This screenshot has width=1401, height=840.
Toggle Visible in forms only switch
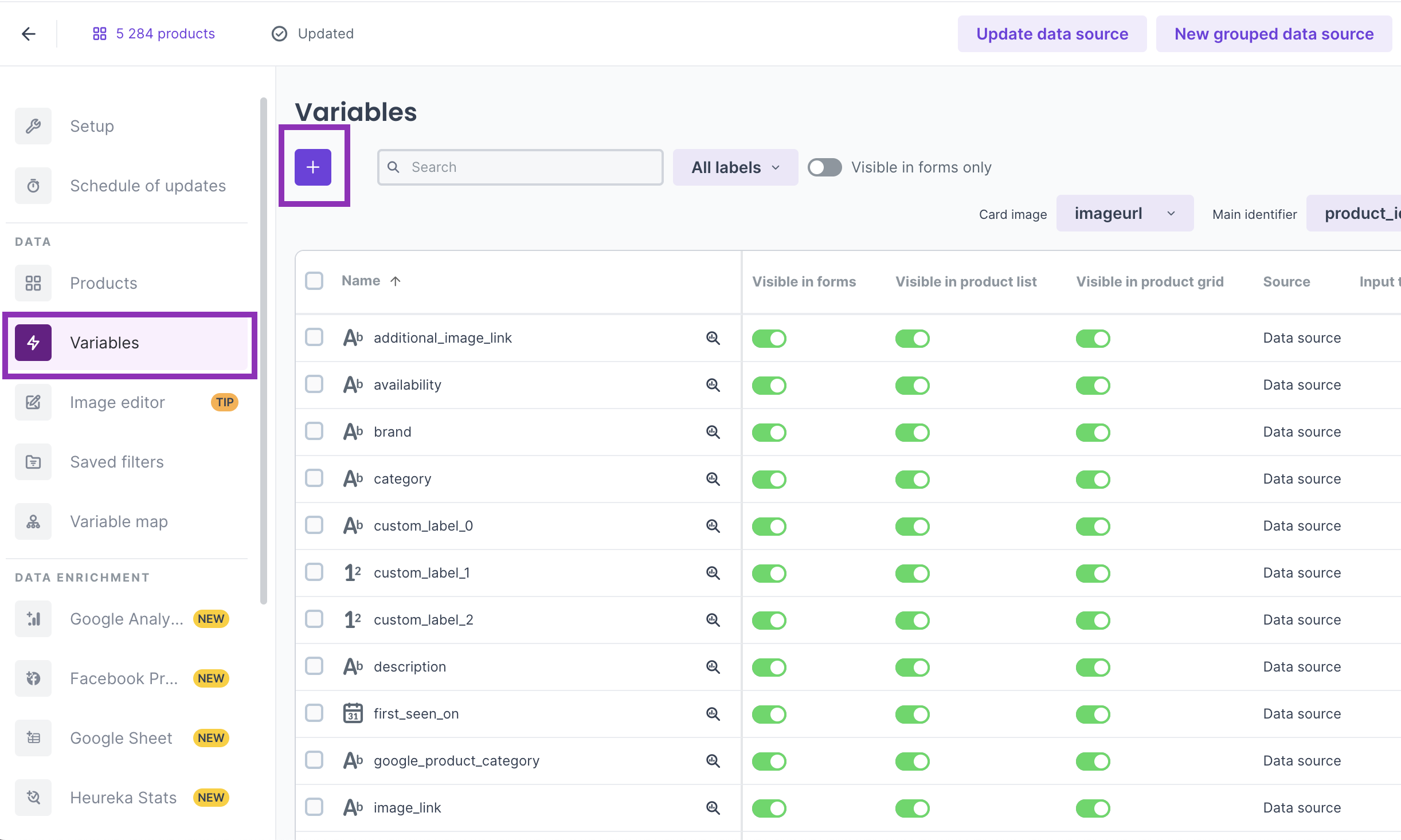tap(824, 167)
